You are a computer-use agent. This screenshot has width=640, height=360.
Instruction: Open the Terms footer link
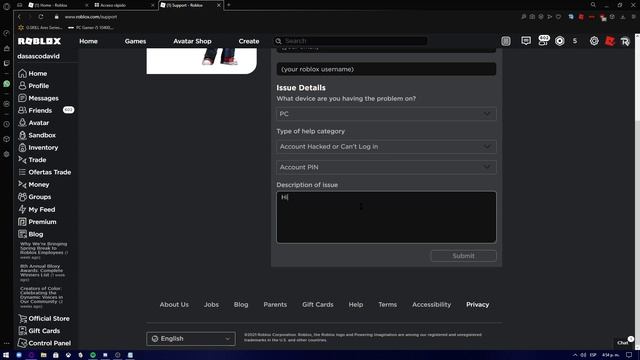click(387, 304)
